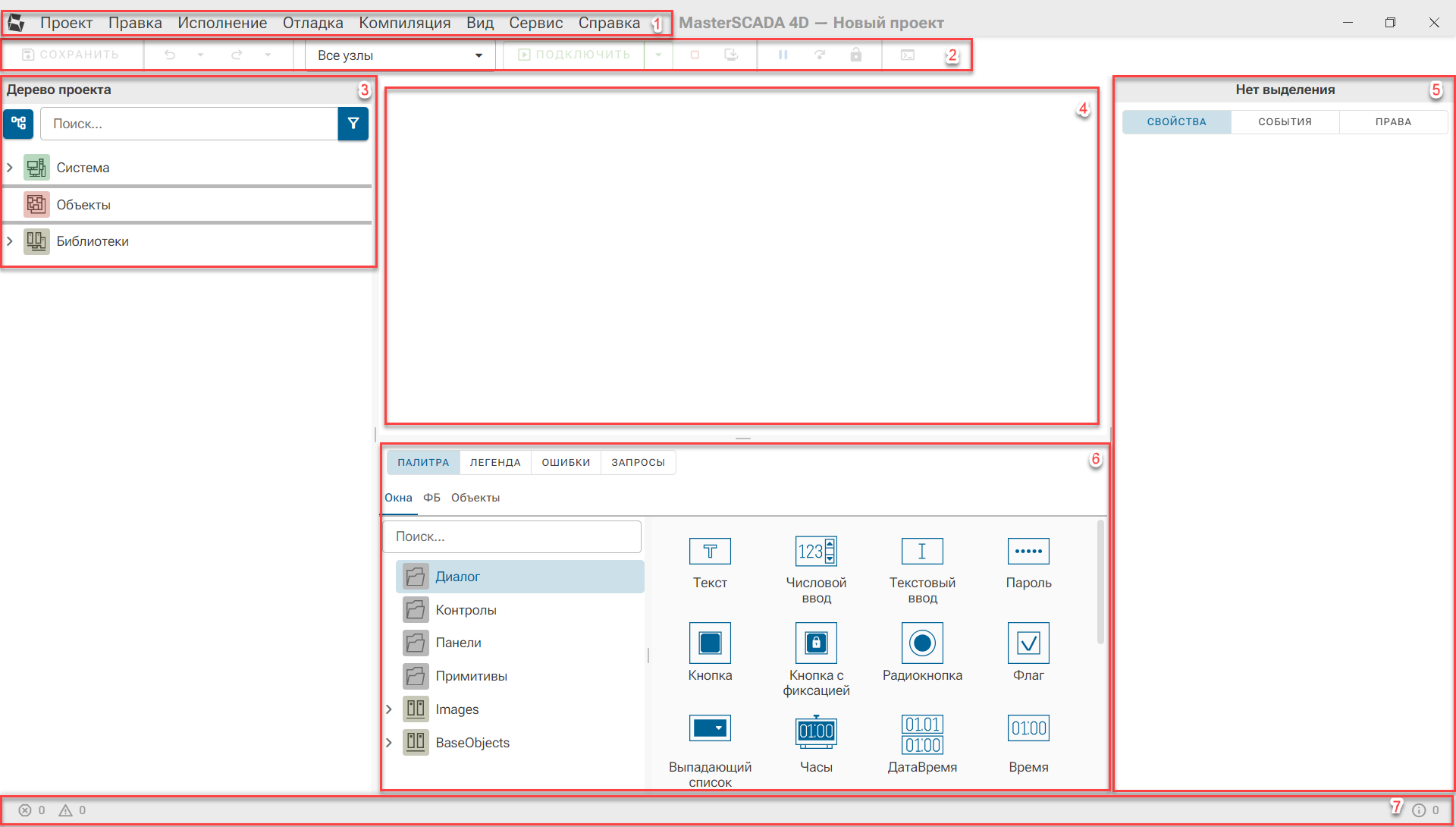Expand the Библиотеки tree node
The image size is (1456, 827).
point(10,241)
